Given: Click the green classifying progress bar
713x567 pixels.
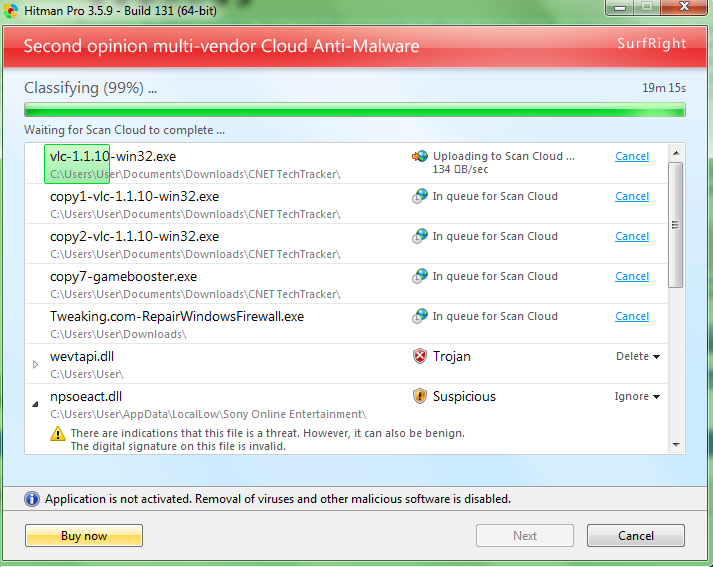Looking at the screenshot, I should pyautogui.click(x=355, y=110).
